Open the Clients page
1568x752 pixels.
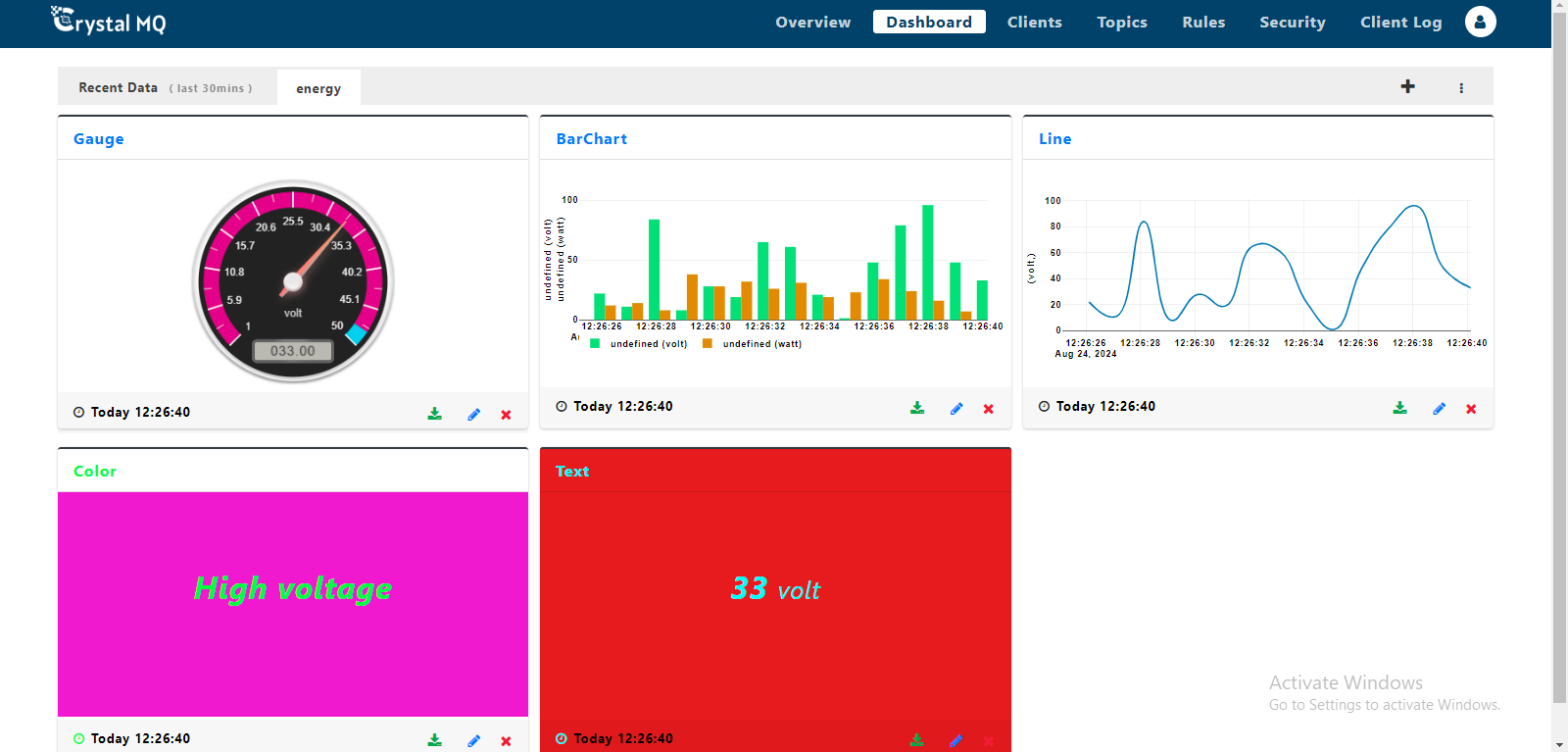point(1034,22)
